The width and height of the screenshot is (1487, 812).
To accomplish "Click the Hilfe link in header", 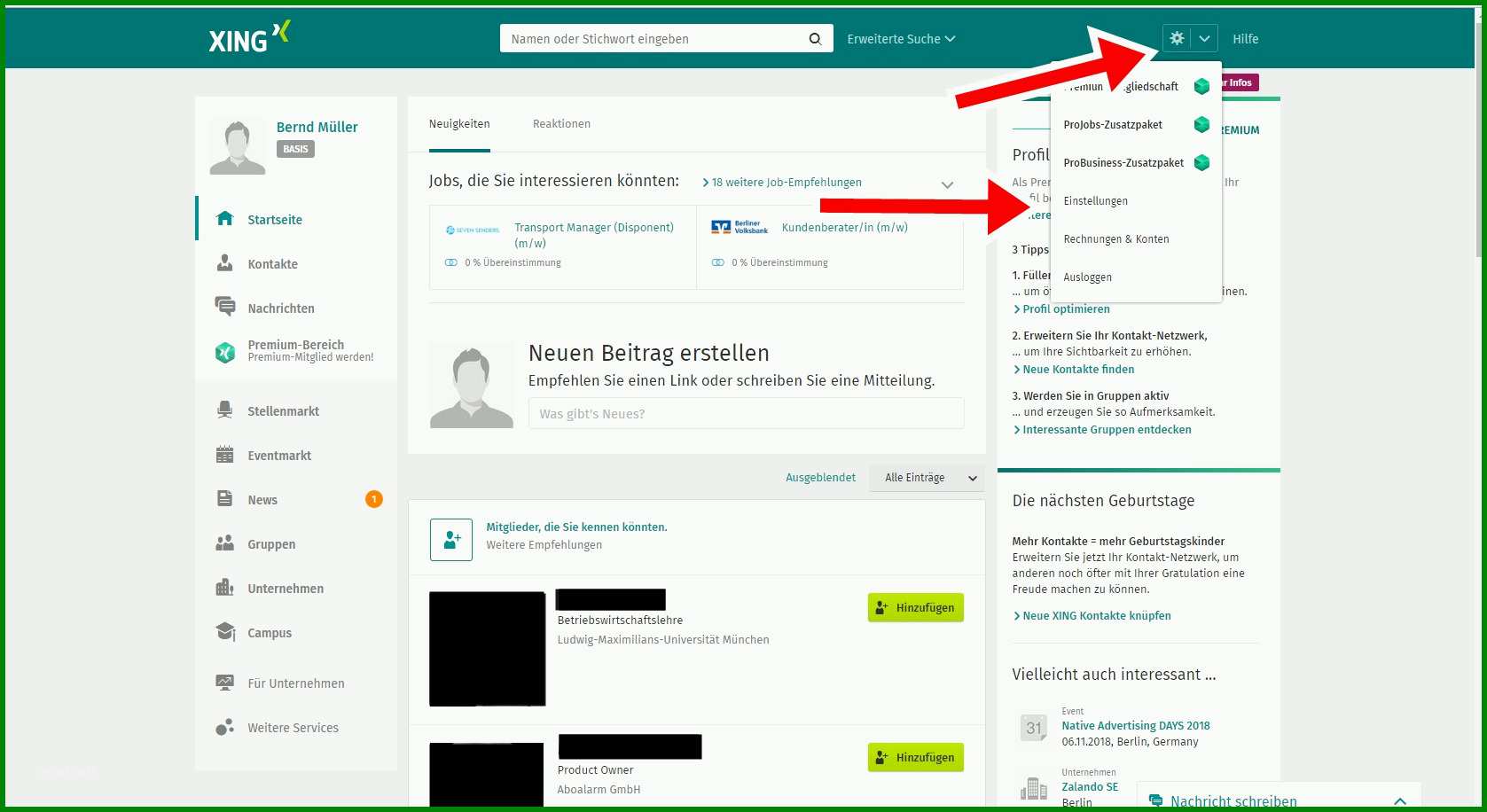I will tap(1245, 39).
